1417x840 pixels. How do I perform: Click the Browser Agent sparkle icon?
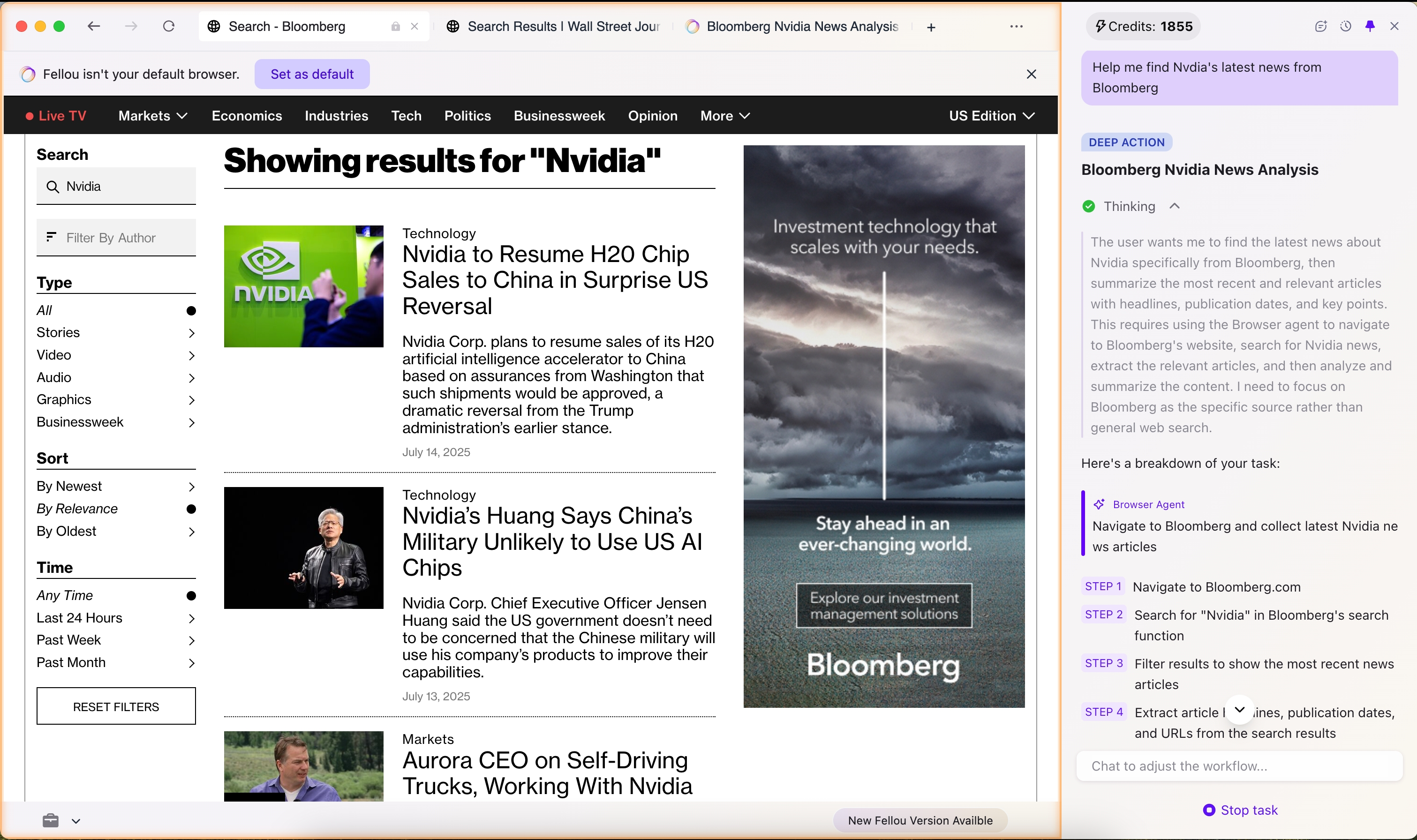(x=1099, y=504)
